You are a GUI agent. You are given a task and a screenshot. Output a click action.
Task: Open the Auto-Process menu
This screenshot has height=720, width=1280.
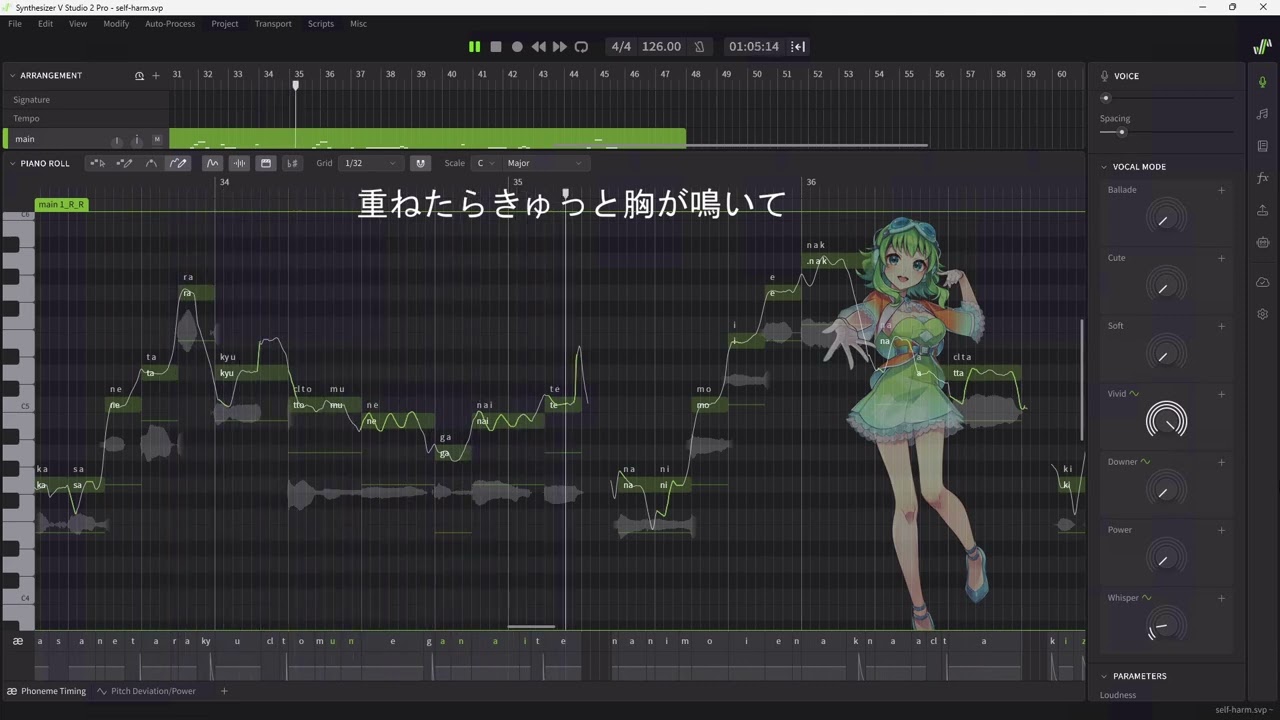[x=170, y=24]
